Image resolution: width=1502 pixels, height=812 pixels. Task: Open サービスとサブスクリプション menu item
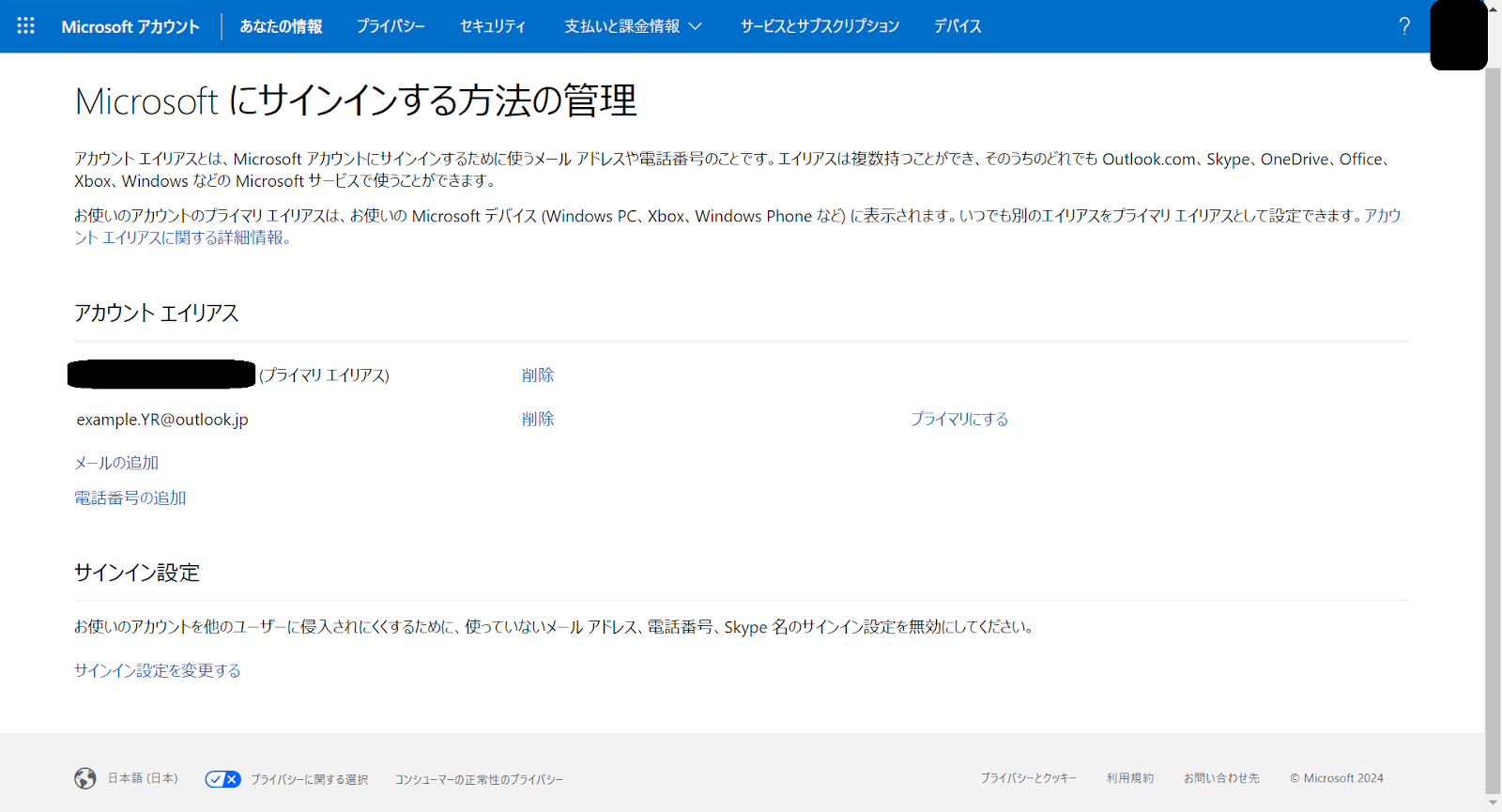820,26
